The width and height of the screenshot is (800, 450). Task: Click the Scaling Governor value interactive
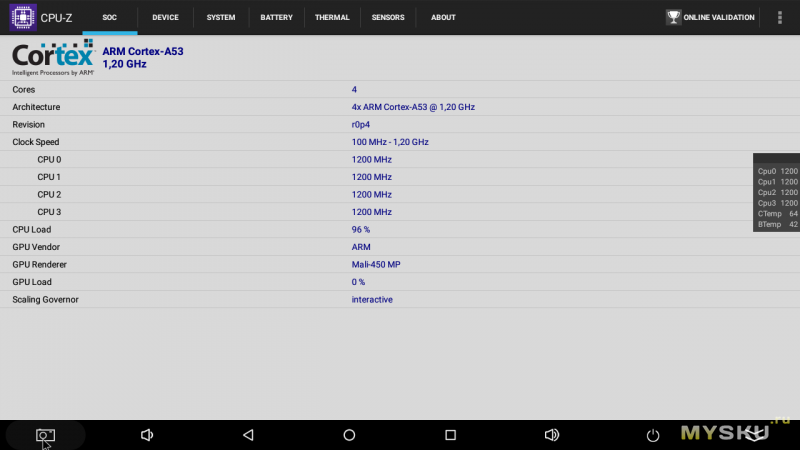point(372,299)
